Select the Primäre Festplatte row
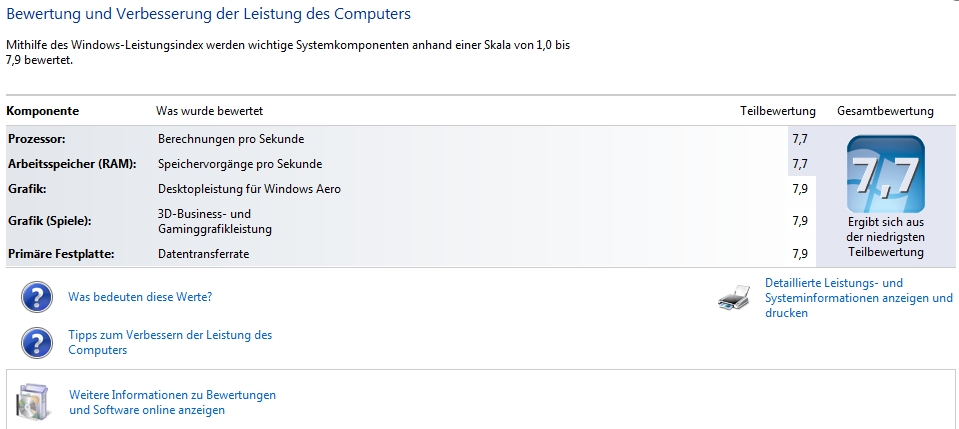 [x=411, y=253]
